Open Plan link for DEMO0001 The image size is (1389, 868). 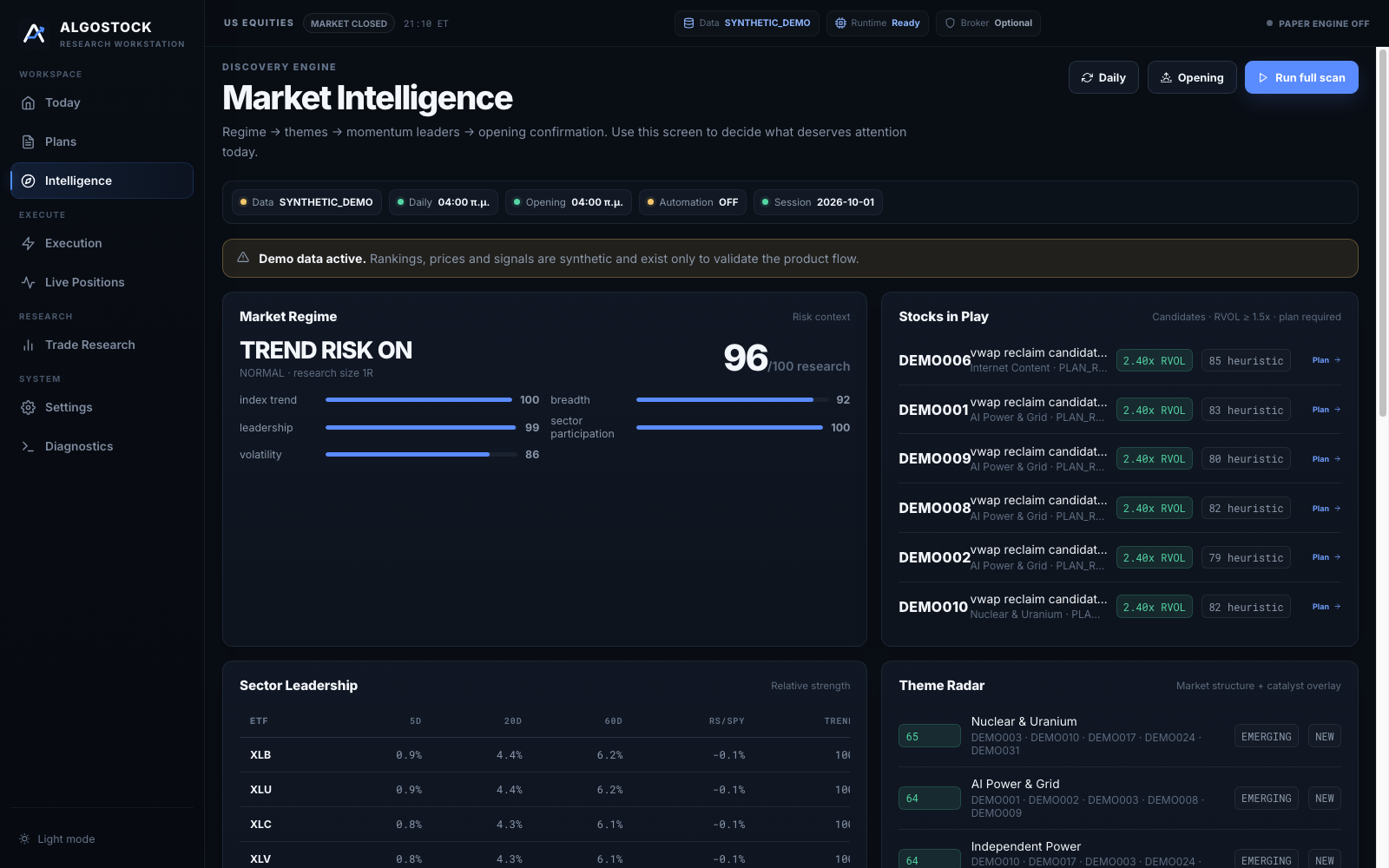tap(1326, 410)
